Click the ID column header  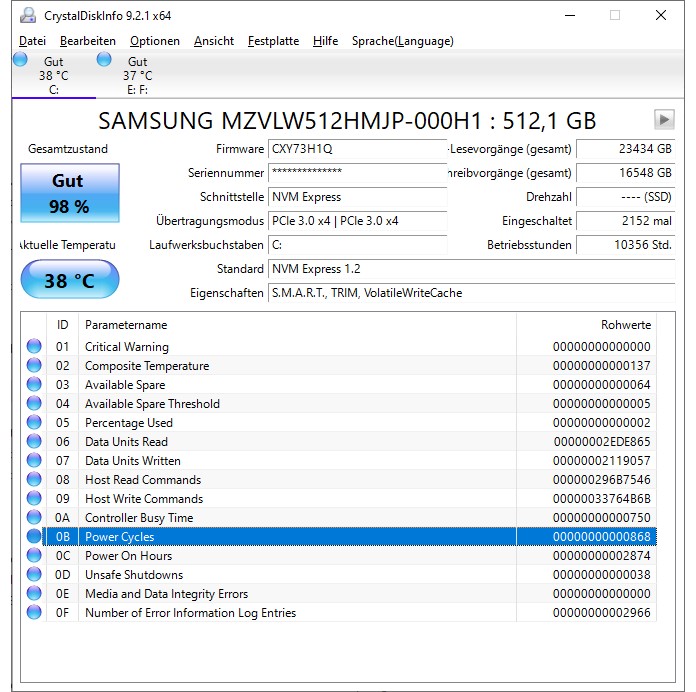tap(63, 324)
